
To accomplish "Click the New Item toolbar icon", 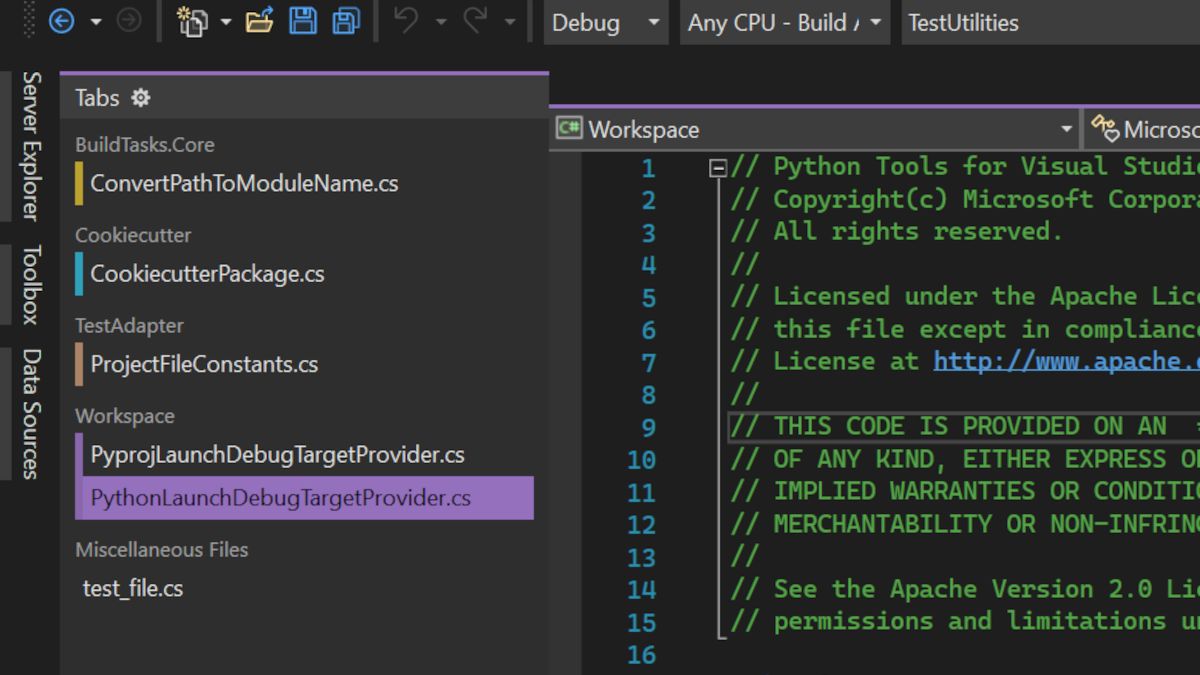I will coord(191,21).
